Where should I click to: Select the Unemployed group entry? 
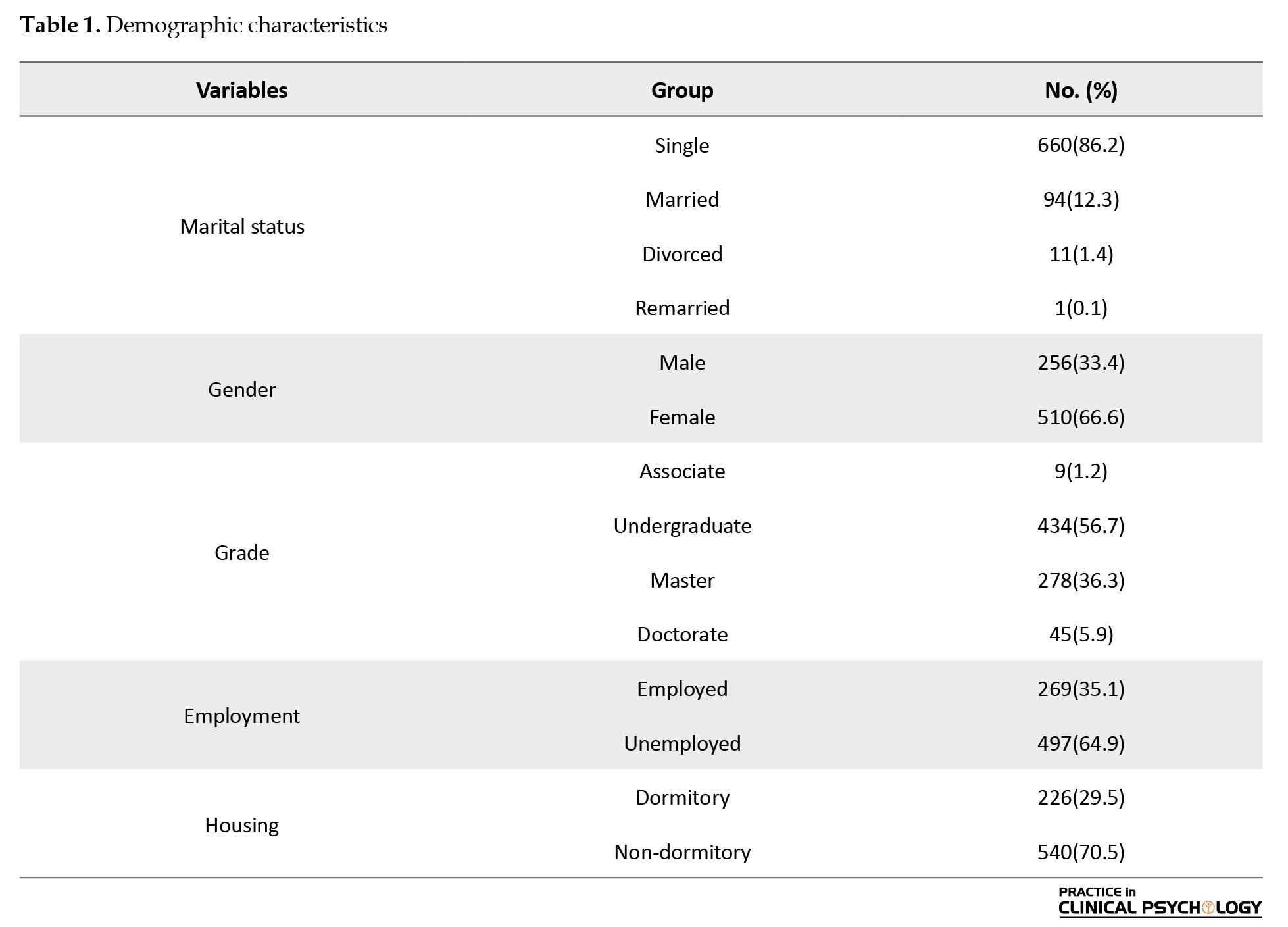coord(681,743)
